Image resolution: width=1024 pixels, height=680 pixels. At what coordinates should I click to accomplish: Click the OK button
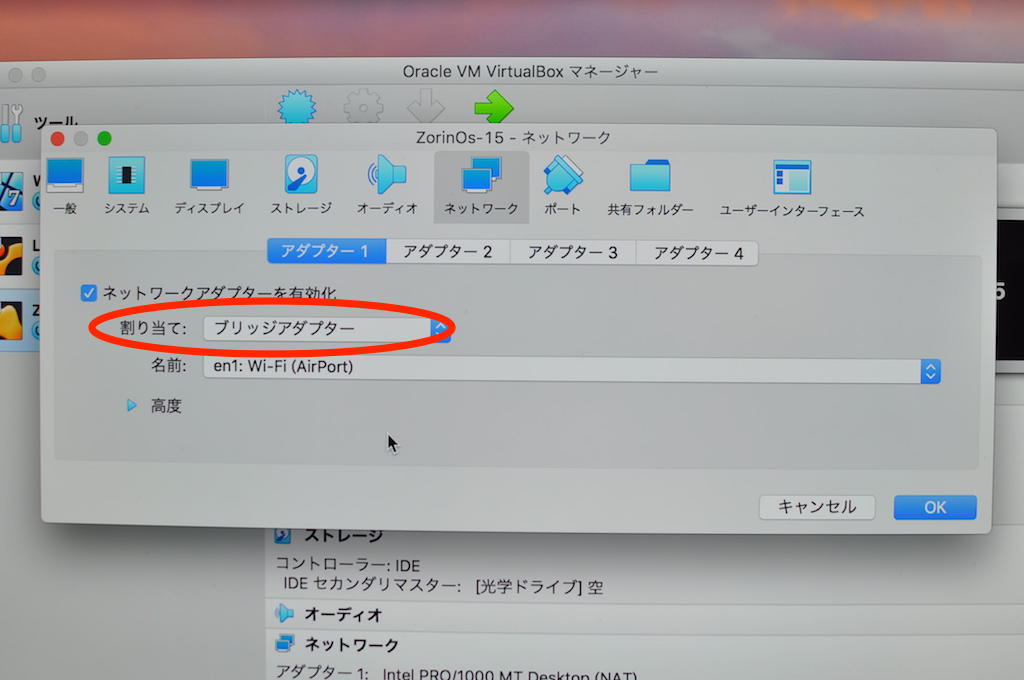click(x=935, y=508)
